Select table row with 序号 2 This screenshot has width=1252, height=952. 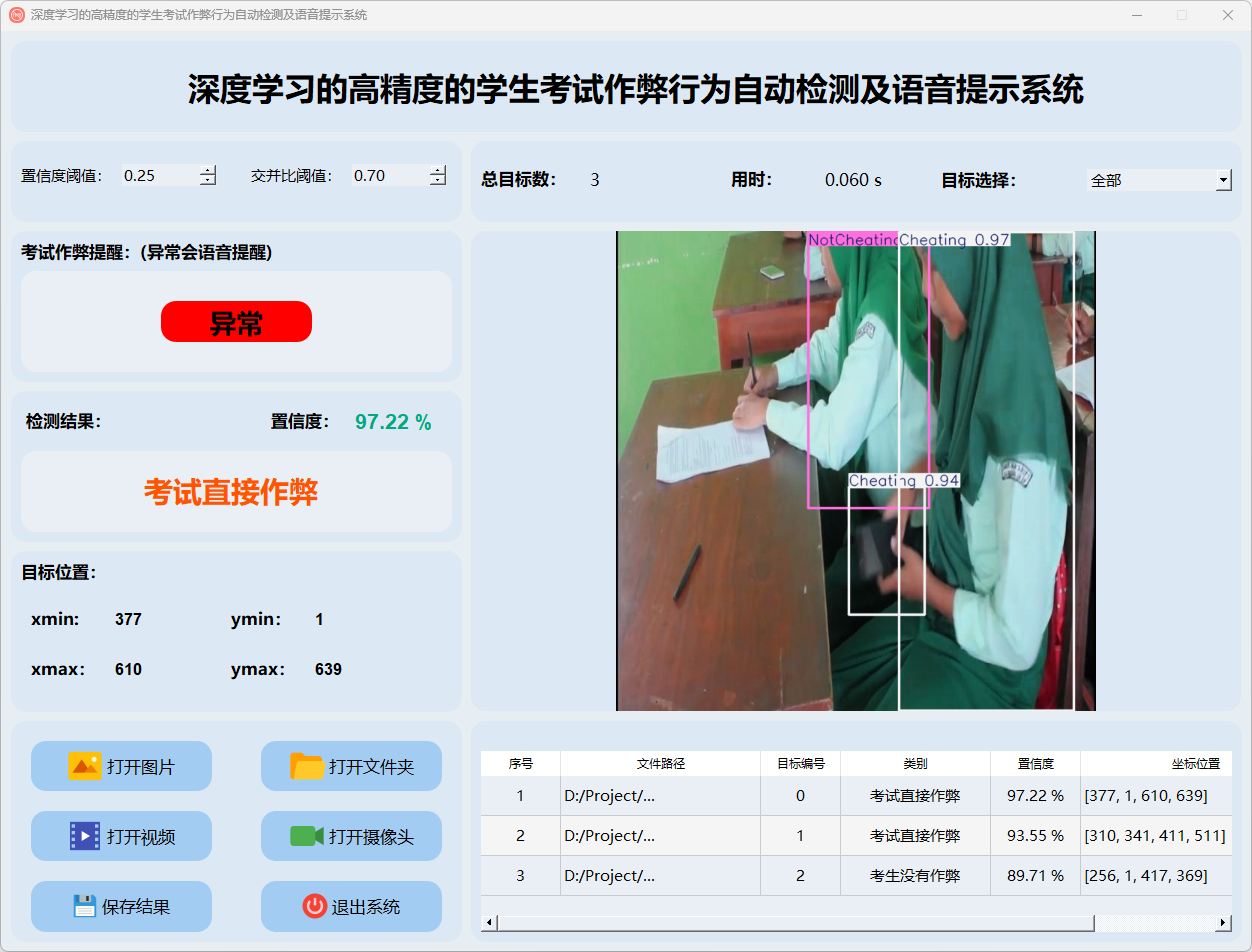pyautogui.click(x=856, y=836)
